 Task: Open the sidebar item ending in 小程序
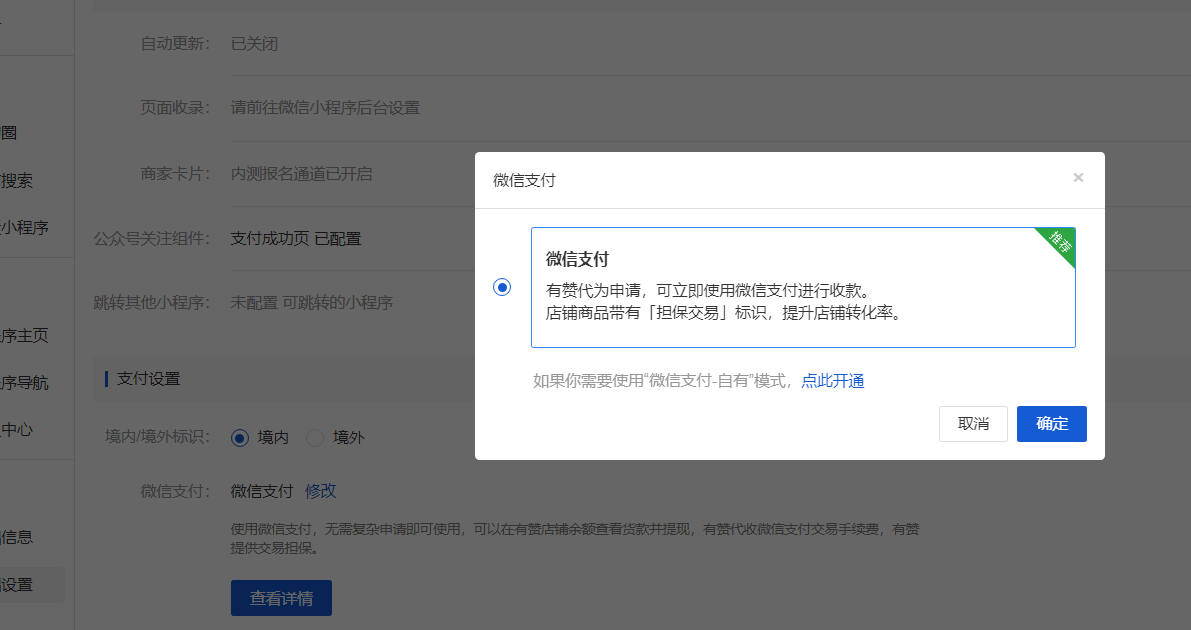24,228
